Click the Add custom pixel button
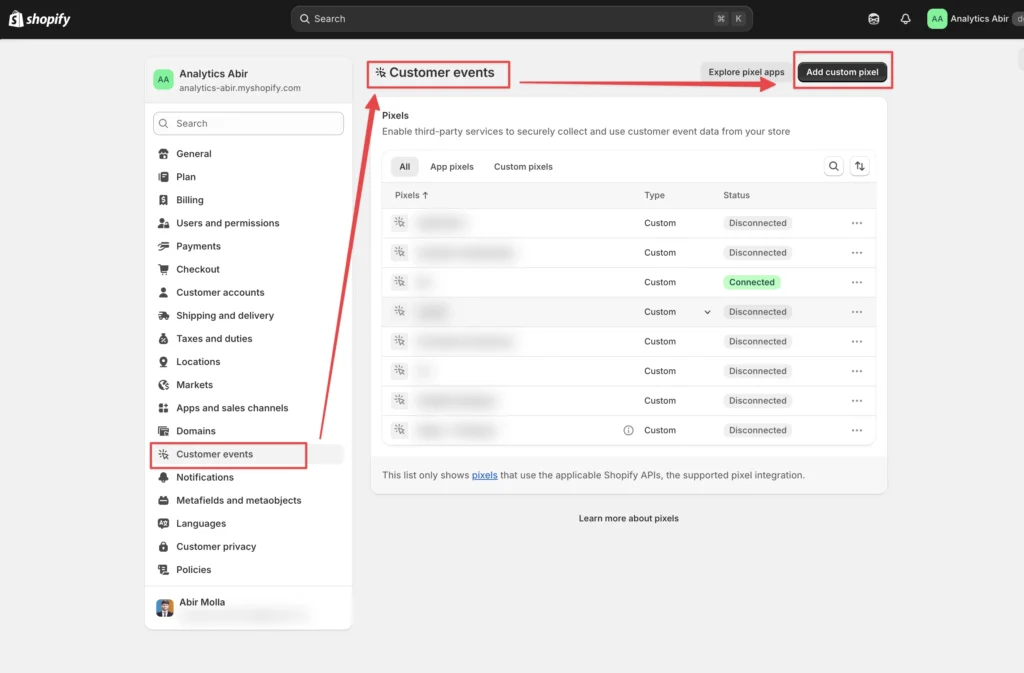 [x=842, y=72]
